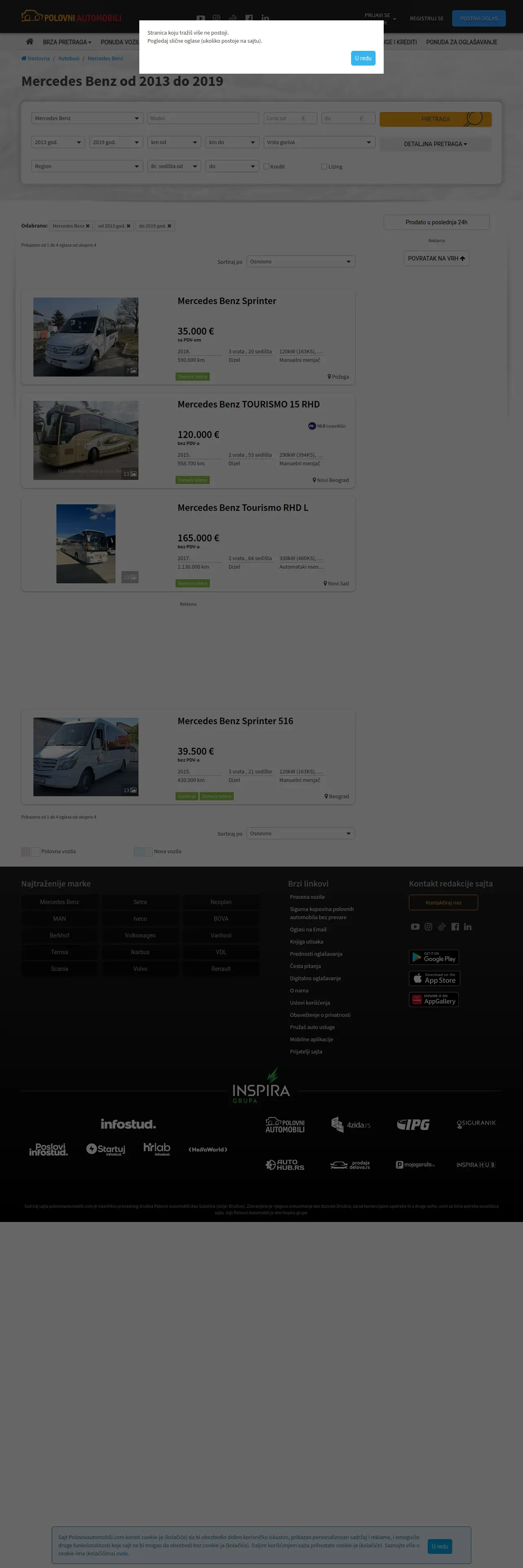This screenshot has width=523, height=1568.
Task: Open the bottom 'Sortiraj po' dropdown
Action: tap(301, 833)
